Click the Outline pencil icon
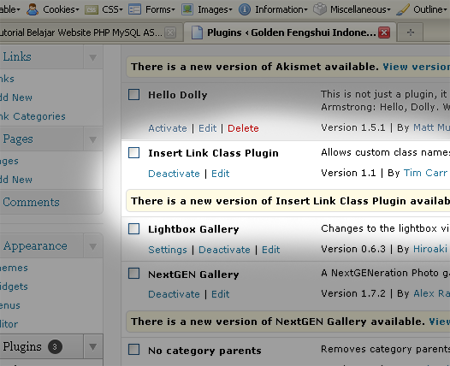 click(x=403, y=10)
